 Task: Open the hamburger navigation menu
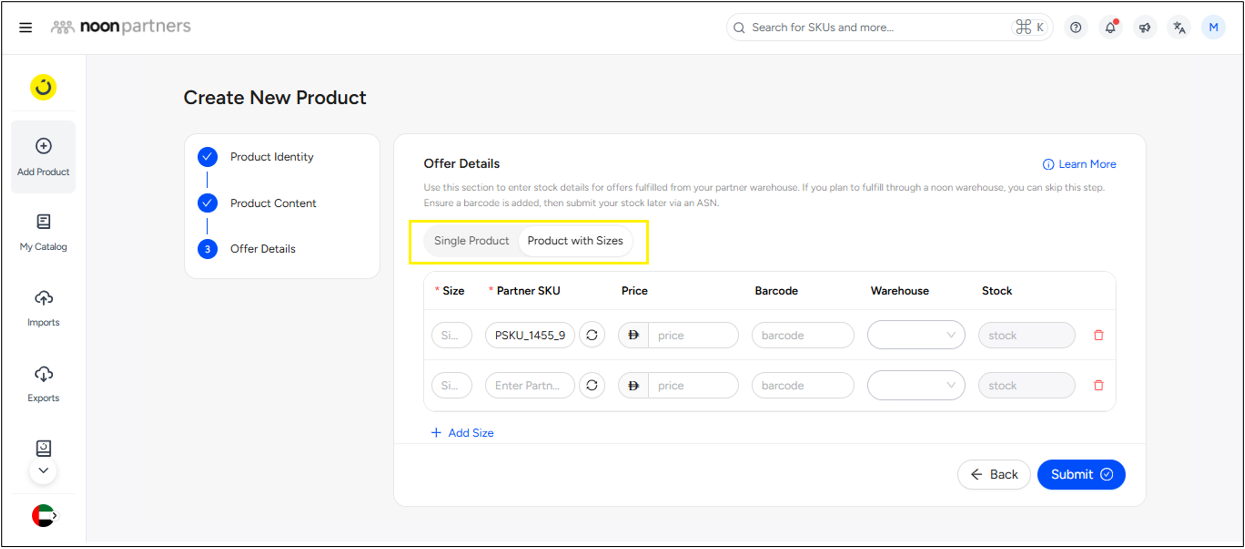(26, 27)
